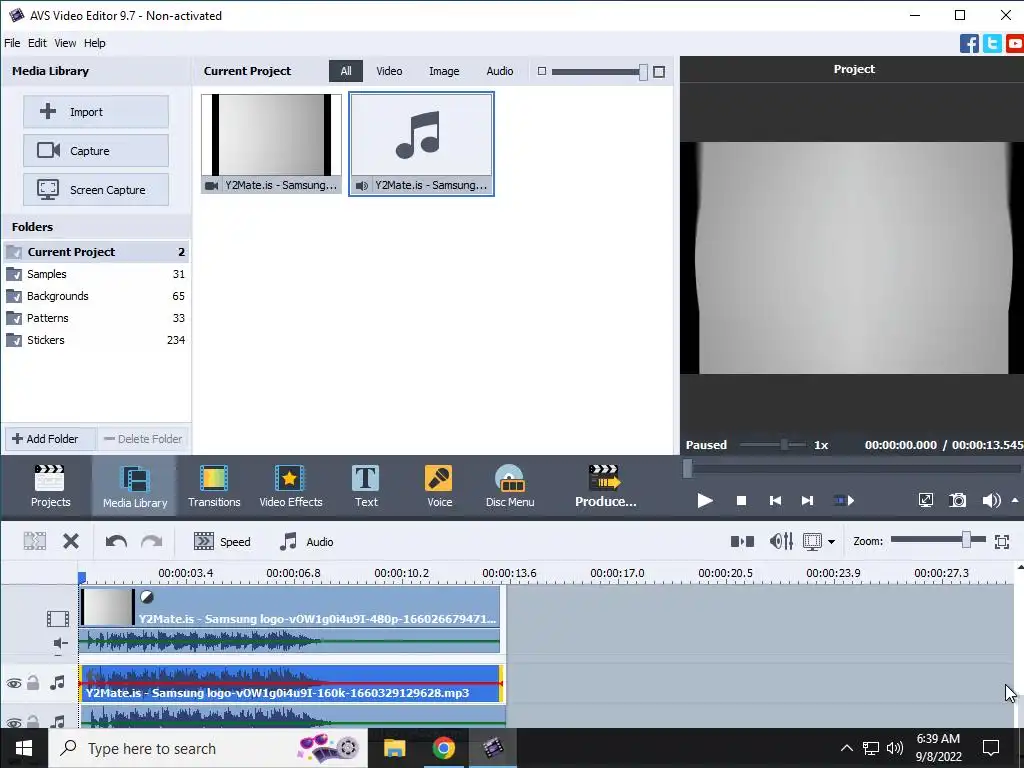Jump to the next frame
Image resolution: width=1024 pixels, height=768 pixels.
point(807,501)
